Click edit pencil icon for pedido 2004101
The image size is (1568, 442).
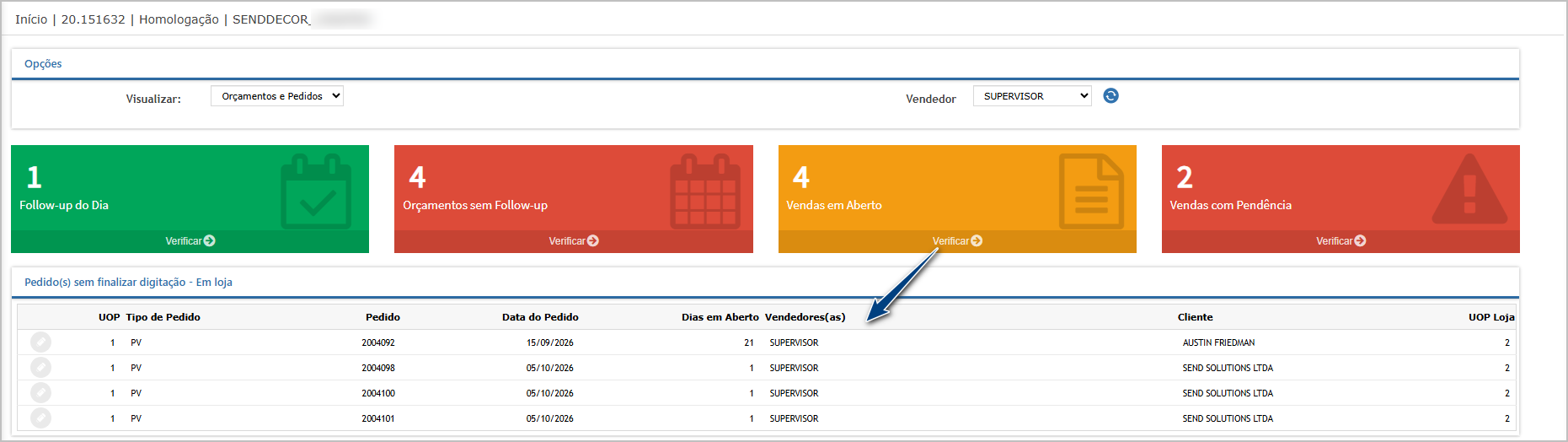[x=40, y=418]
